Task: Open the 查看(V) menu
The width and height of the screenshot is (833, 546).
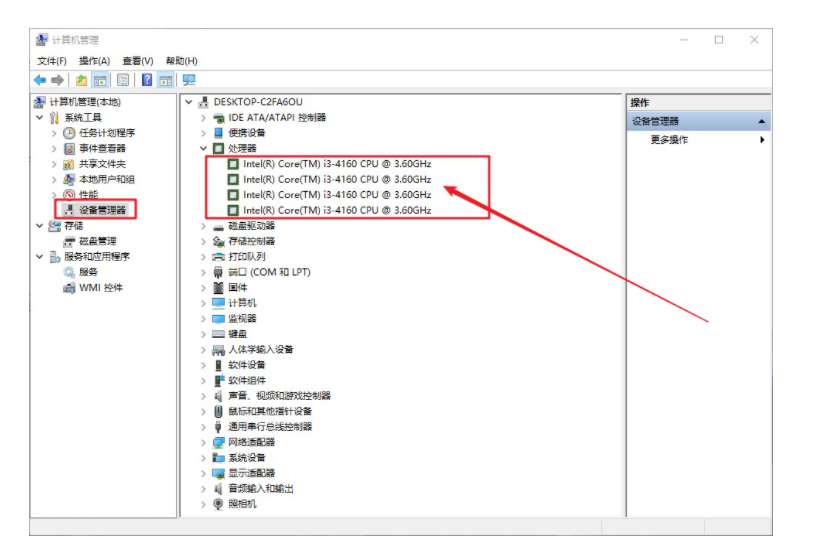Action: point(138,61)
